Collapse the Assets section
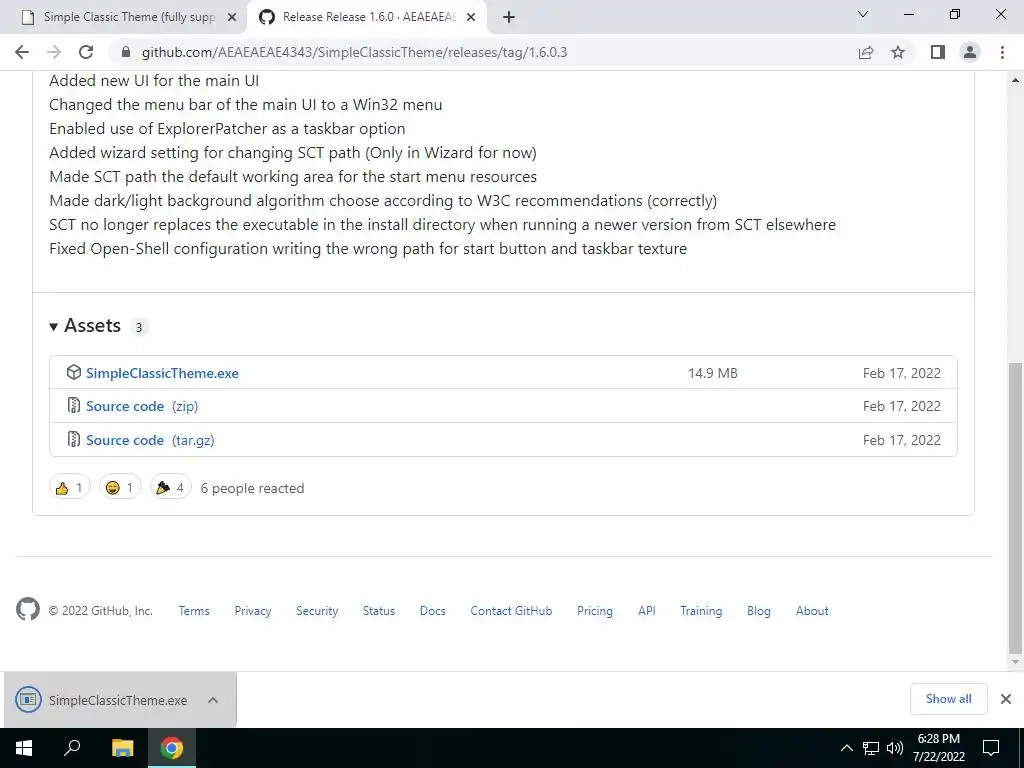 point(86,326)
